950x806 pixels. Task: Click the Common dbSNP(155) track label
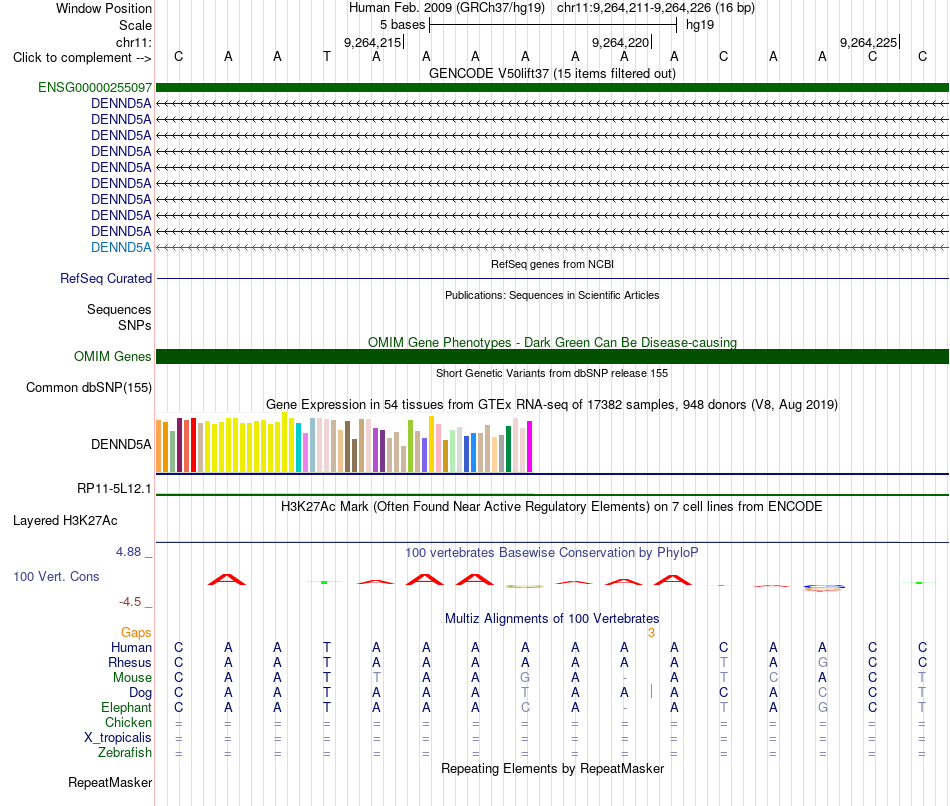[x=89, y=387]
